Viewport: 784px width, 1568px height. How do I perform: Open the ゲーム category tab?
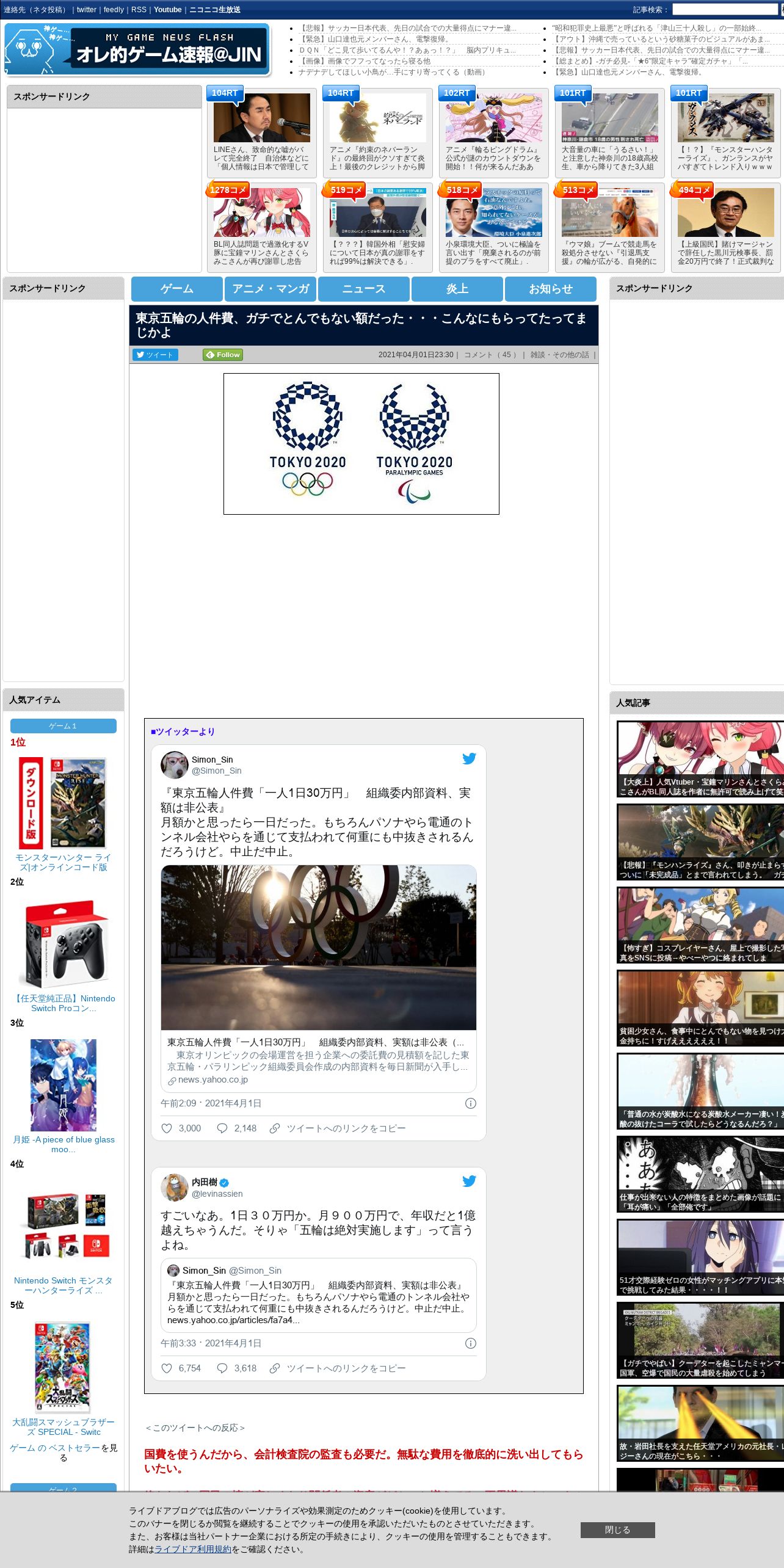(177, 289)
